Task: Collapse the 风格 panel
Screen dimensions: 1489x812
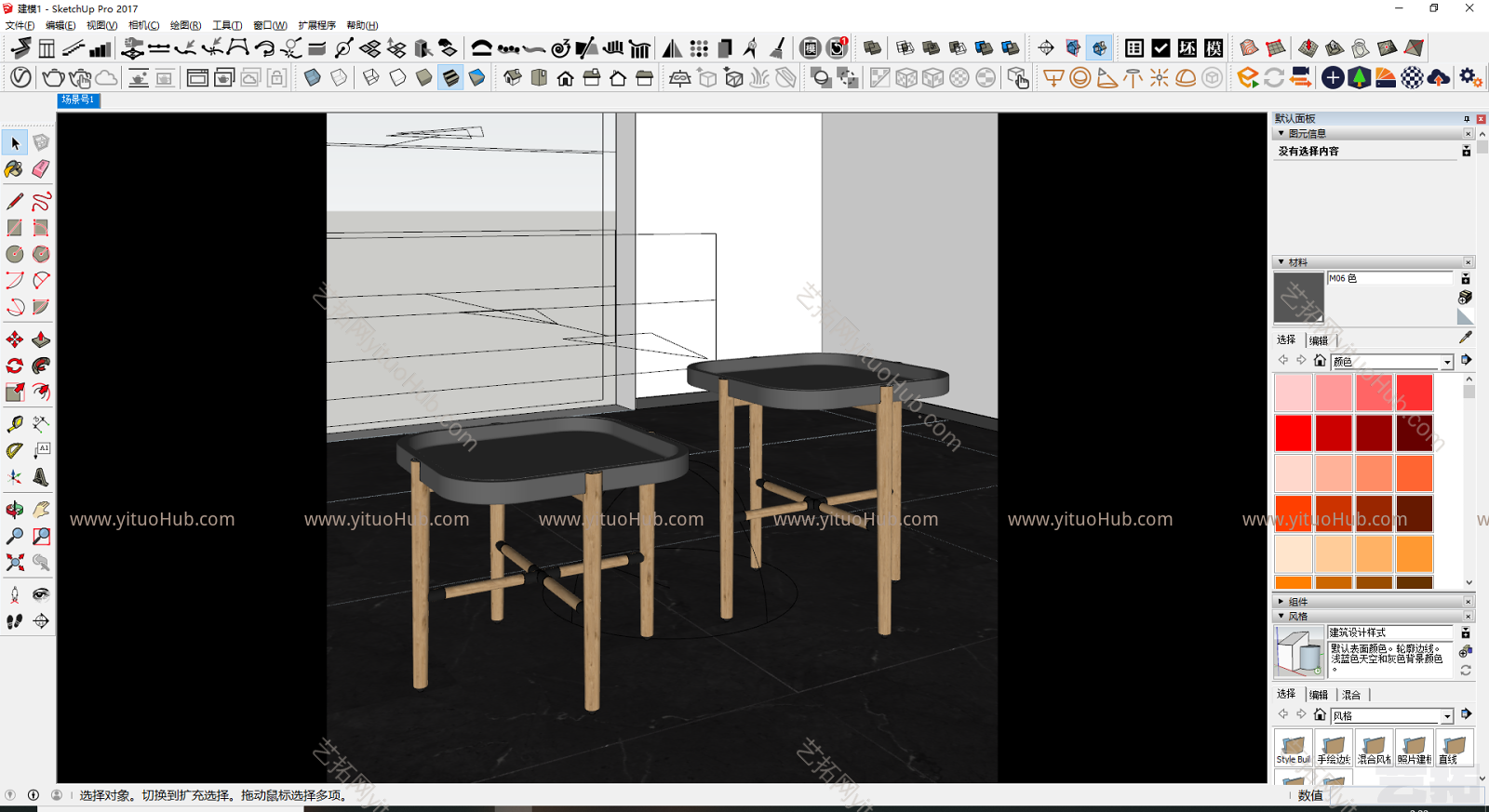Action: point(1281,616)
